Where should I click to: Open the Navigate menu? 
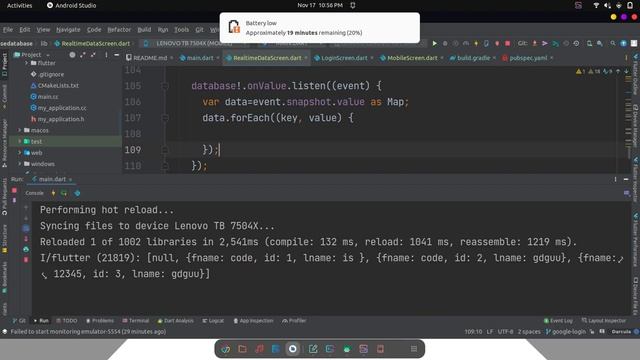68,29
